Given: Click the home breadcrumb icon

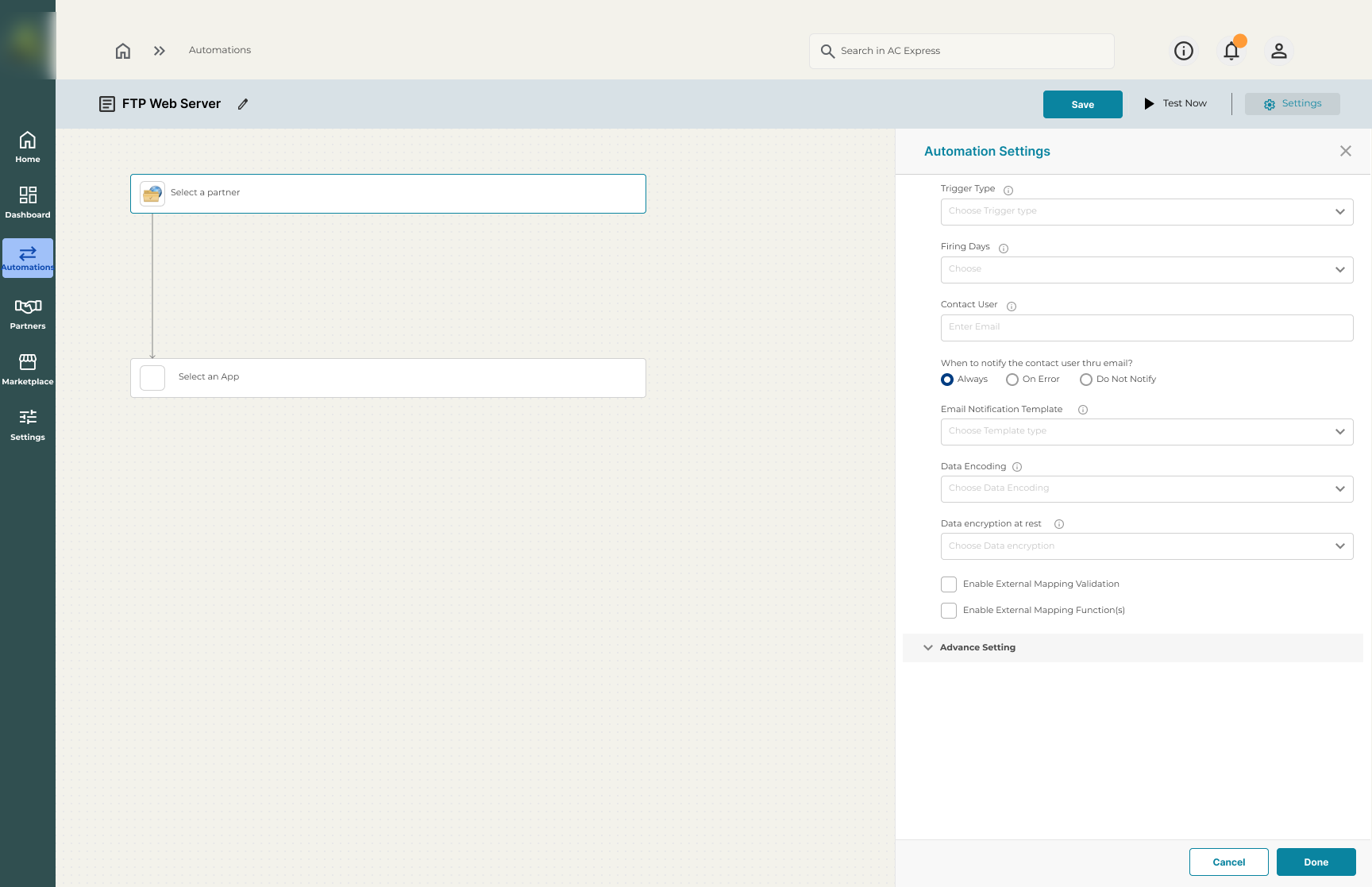Looking at the screenshot, I should pos(123,51).
